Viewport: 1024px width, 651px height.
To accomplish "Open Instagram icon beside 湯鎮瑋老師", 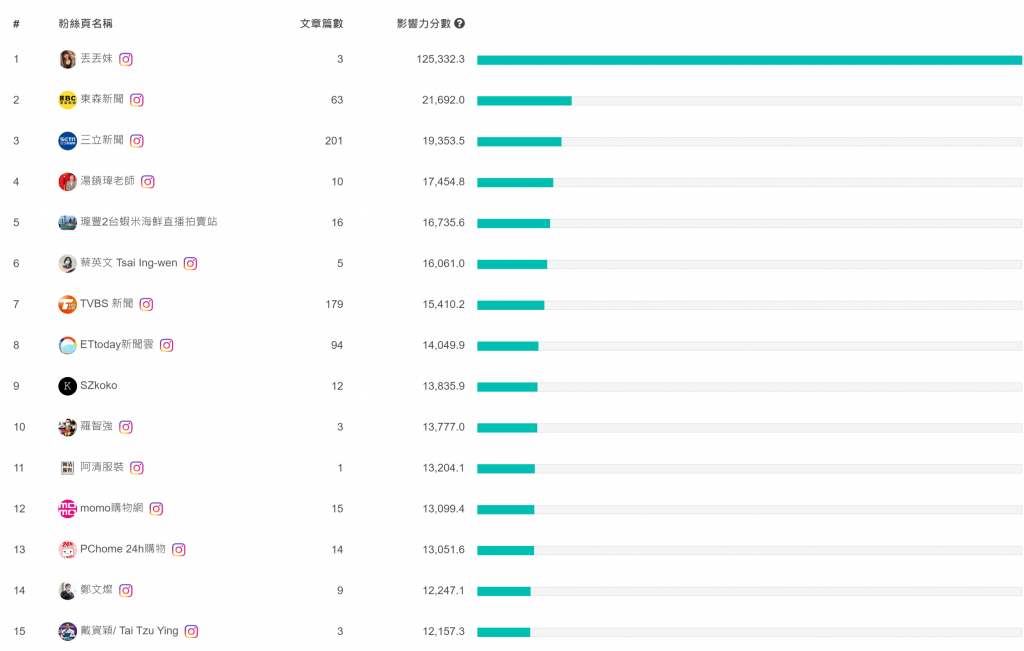I will coord(148,182).
